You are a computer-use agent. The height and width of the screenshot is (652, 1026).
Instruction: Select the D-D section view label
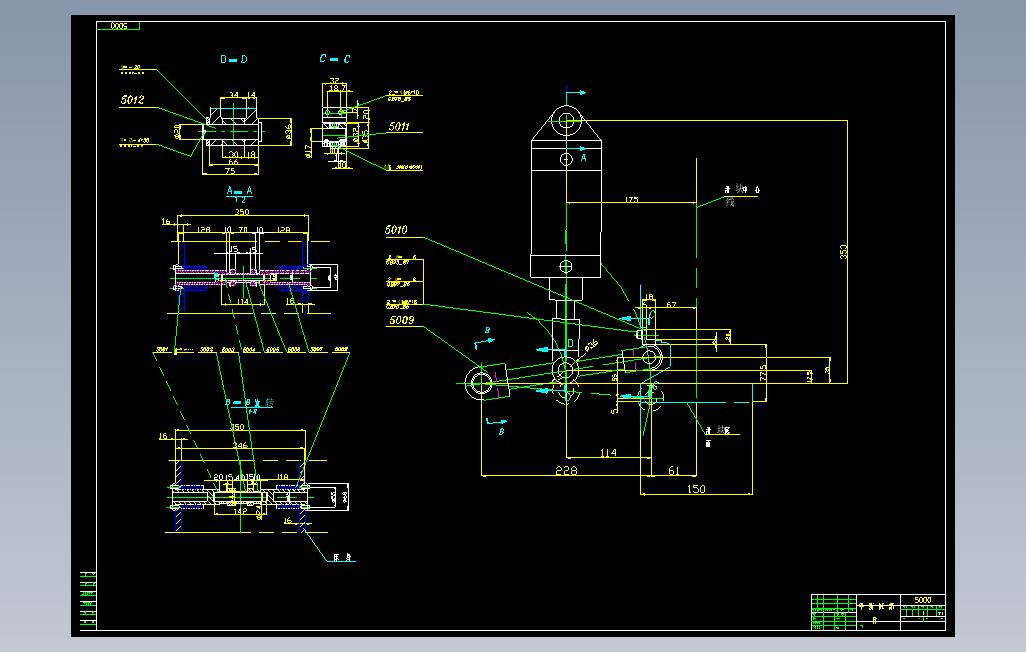(234, 60)
